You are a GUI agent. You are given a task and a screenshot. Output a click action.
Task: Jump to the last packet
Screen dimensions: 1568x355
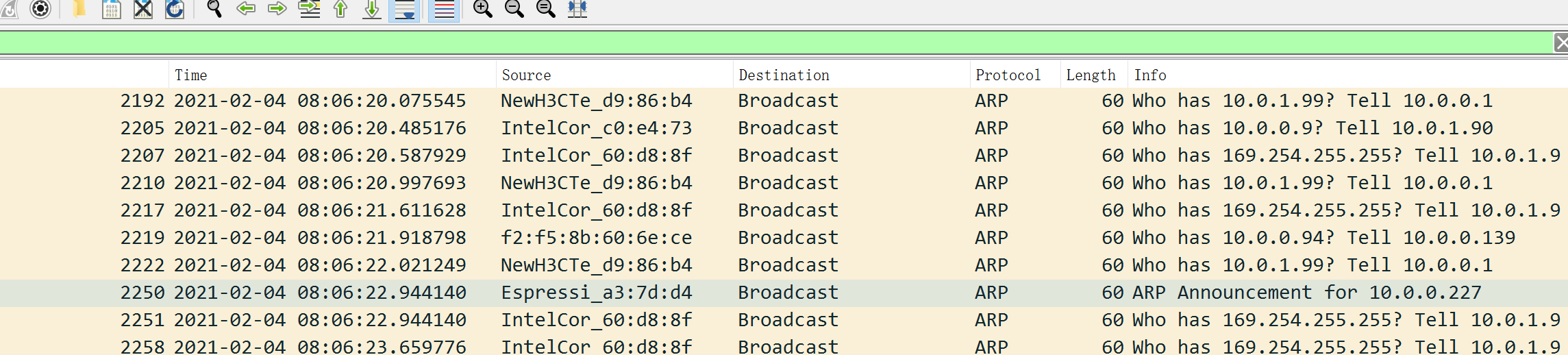[x=371, y=9]
